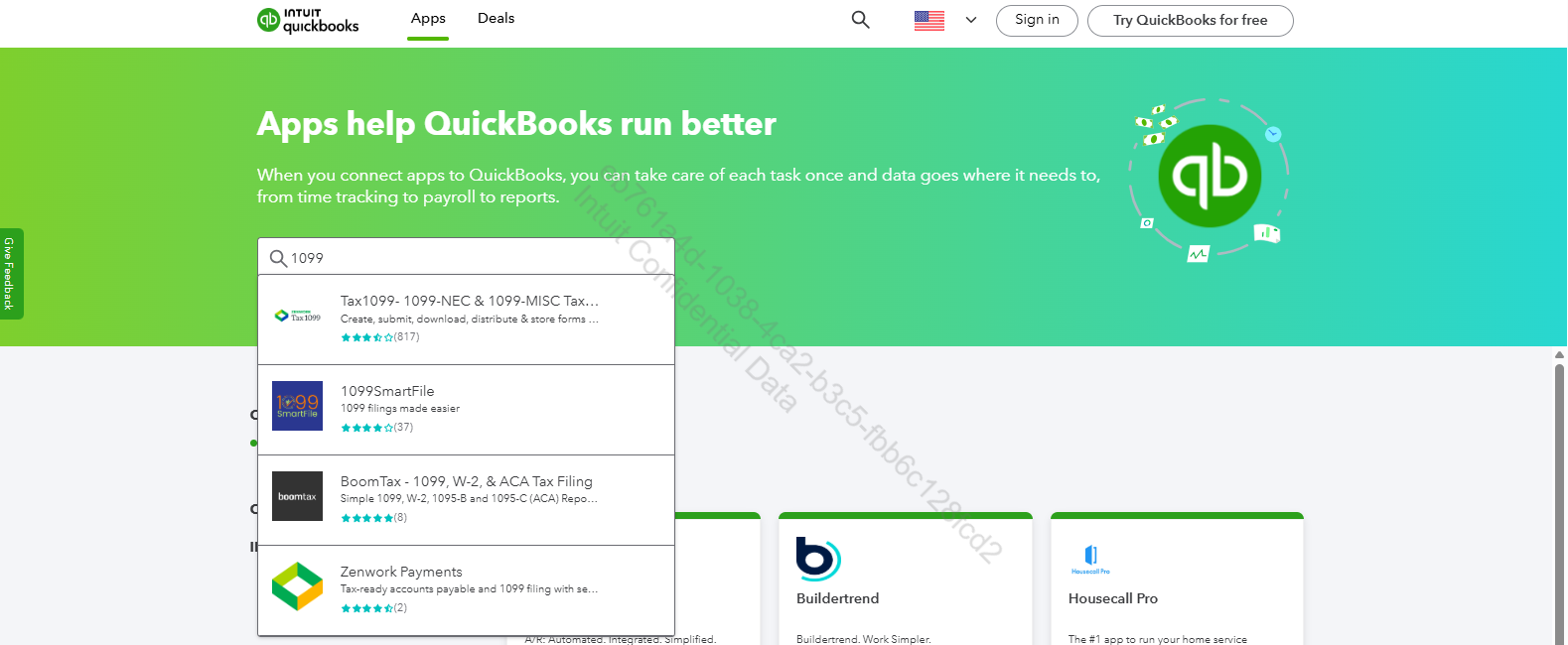Viewport: 1568px width, 645px height.
Task: Switch to the Apps tab
Action: point(428,18)
